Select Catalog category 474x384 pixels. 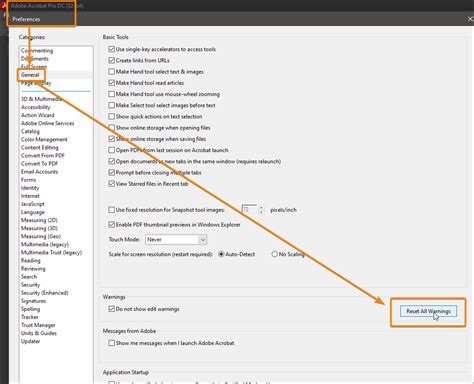pyautogui.click(x=30, y=131)
